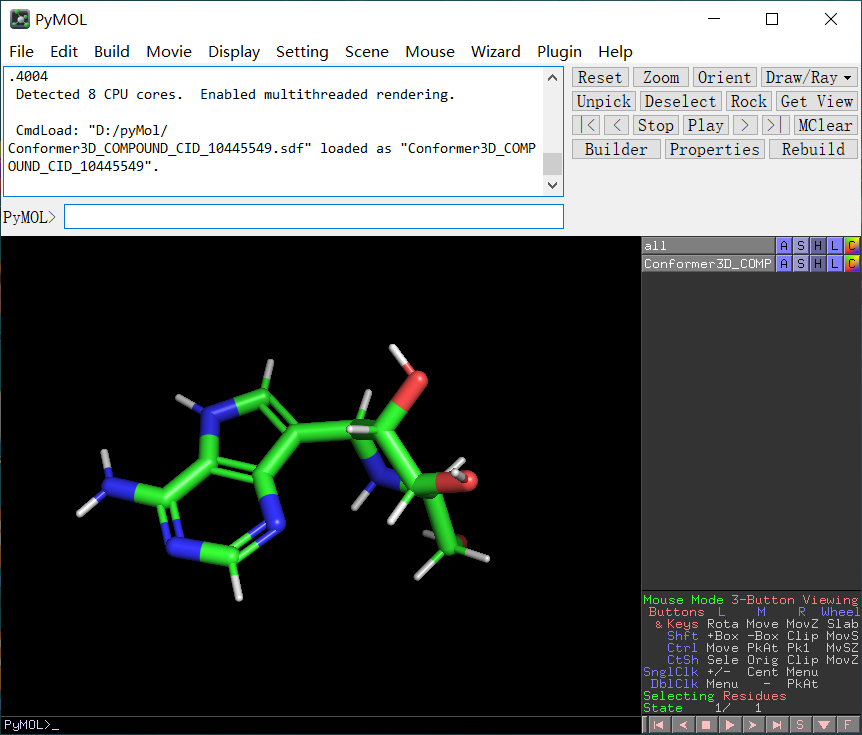This screenshot has height=735, width=862.
Task: Click the Reset view button
Action: pyautogui.click(x=600, y=78)
